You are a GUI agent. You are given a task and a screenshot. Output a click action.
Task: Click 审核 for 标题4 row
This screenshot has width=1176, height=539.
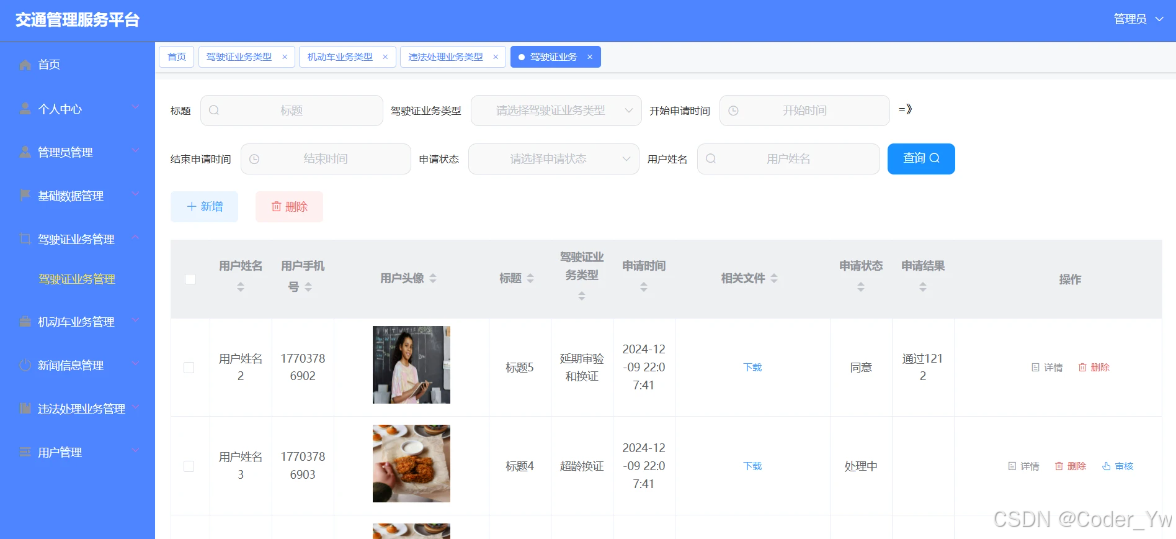click(x=1118, y=466)
